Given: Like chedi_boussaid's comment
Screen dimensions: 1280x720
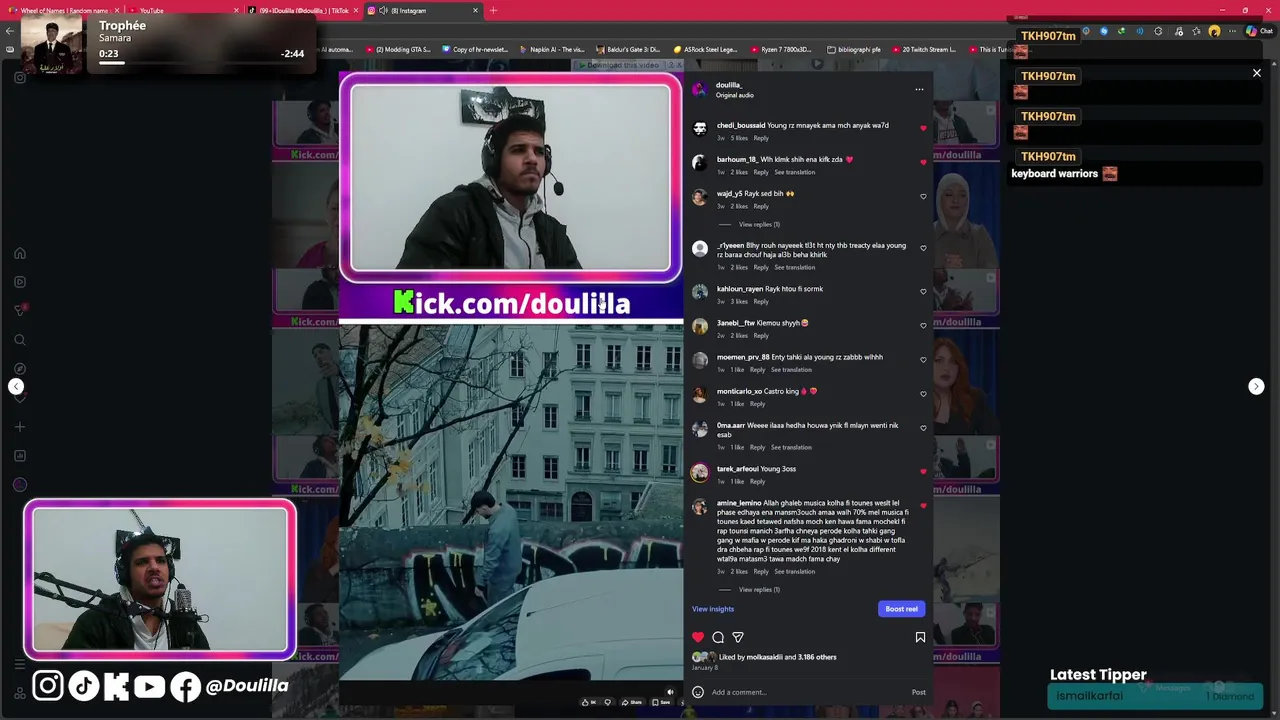Looking at the screenshot, I should click(923, 128).
